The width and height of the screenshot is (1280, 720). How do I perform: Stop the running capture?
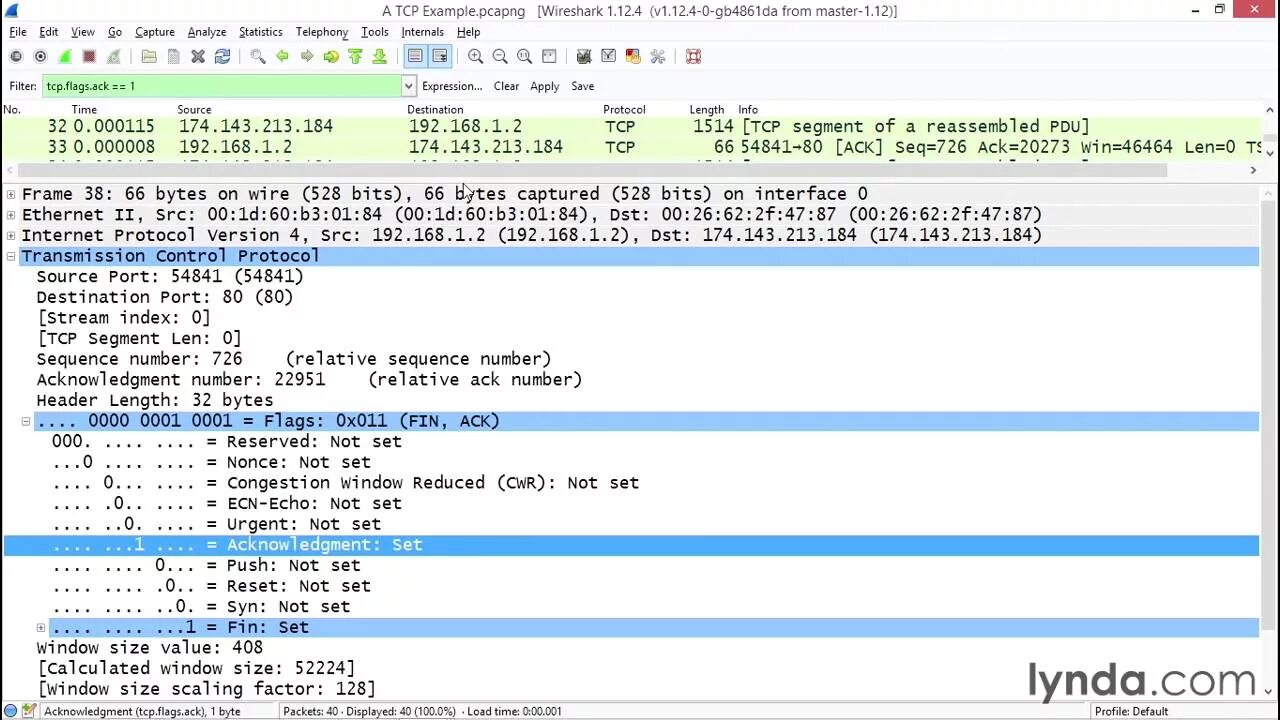(x=88, y=56)
